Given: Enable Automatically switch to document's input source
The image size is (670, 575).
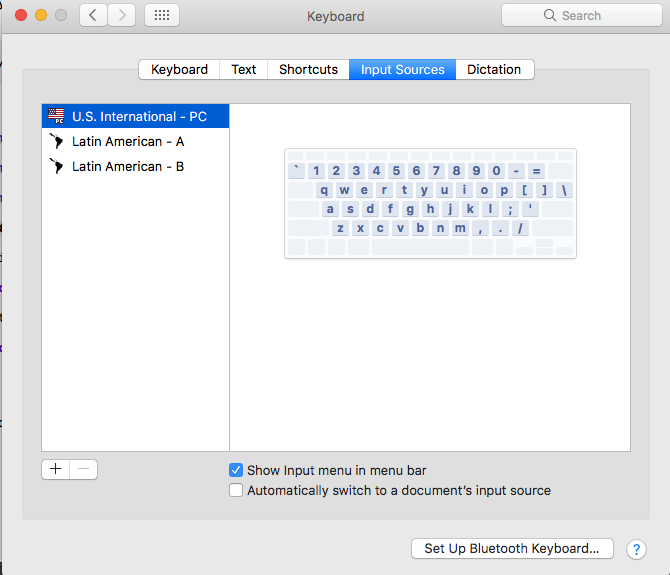Looking at the screenshot, I should pyautogui.click(x=236, y=490).
